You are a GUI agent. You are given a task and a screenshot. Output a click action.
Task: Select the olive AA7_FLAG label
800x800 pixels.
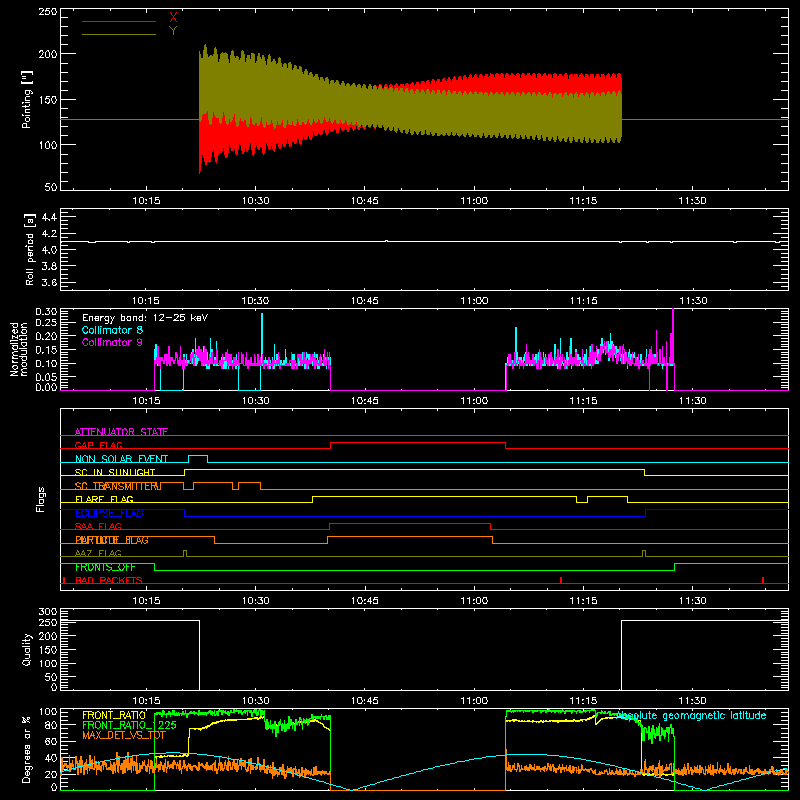98,554
